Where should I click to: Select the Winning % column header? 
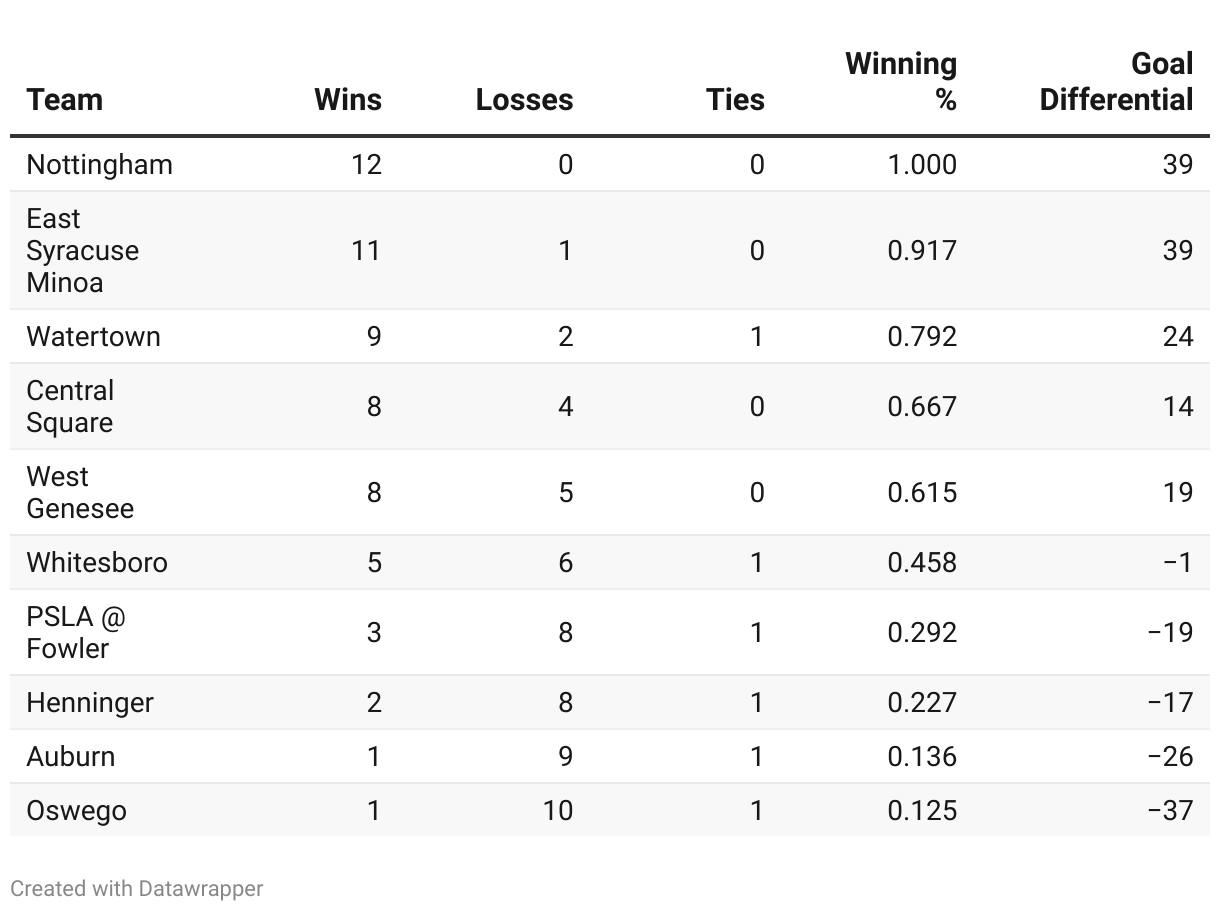coord(901,82)
